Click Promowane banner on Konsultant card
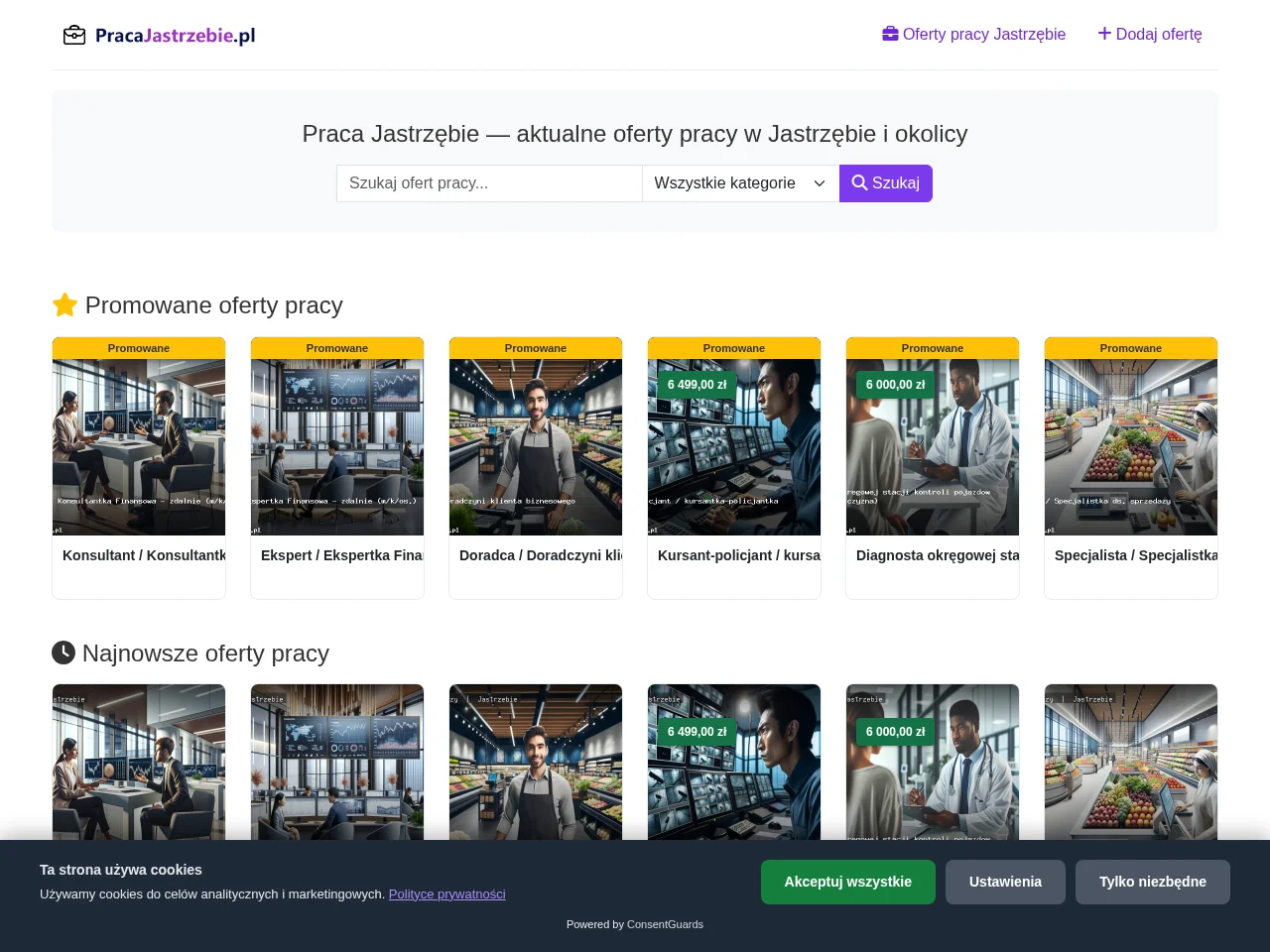Screen dimensions: 1270x952 [x=139, y=348]
